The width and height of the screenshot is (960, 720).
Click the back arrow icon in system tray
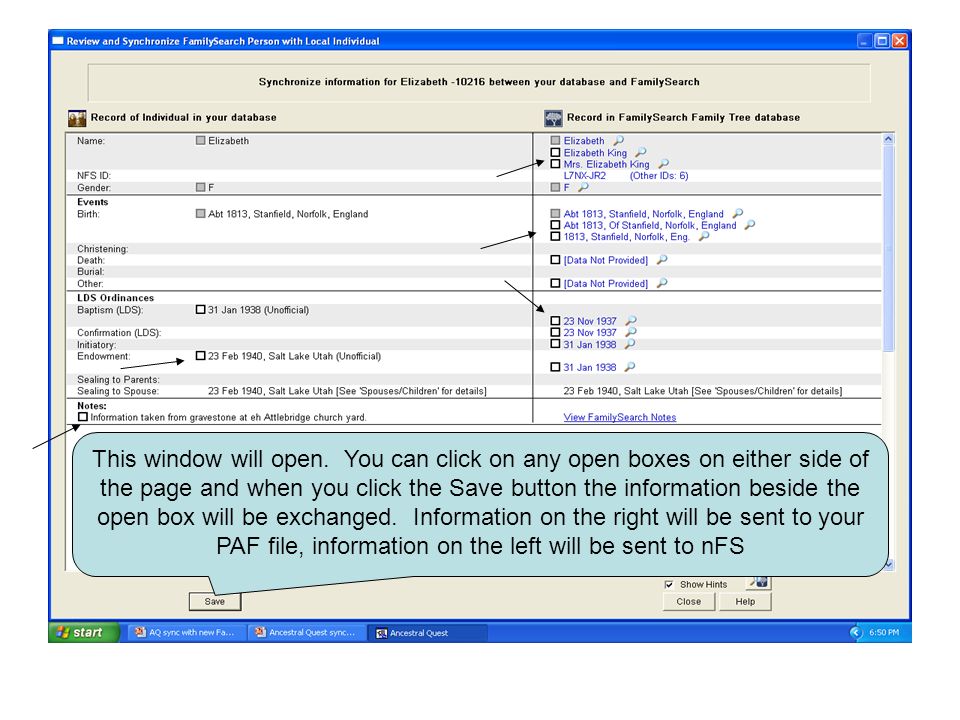coord(855,632)
